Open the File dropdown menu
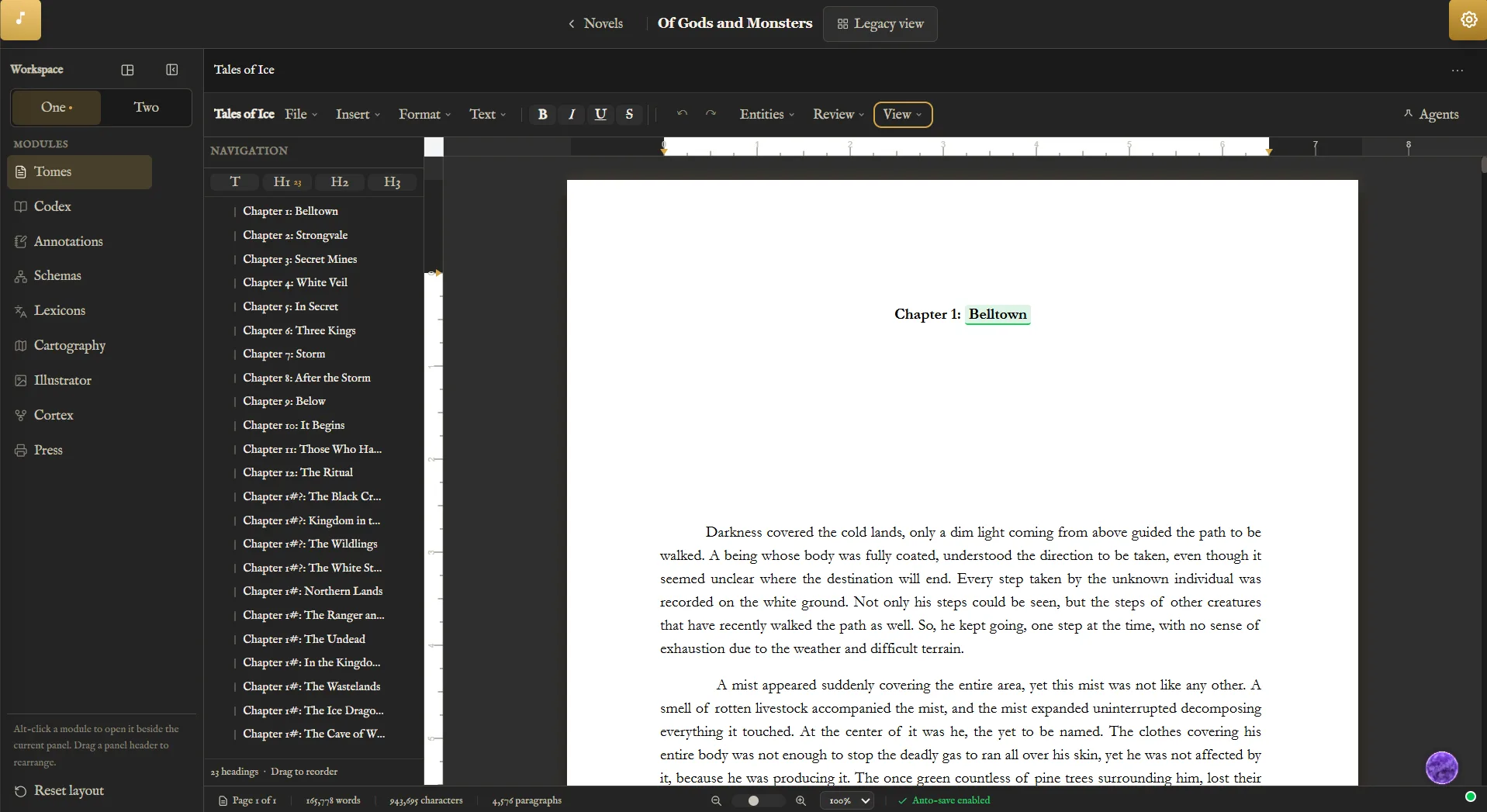This screenshot has height=812, width=1487. (x=301, y=114)
